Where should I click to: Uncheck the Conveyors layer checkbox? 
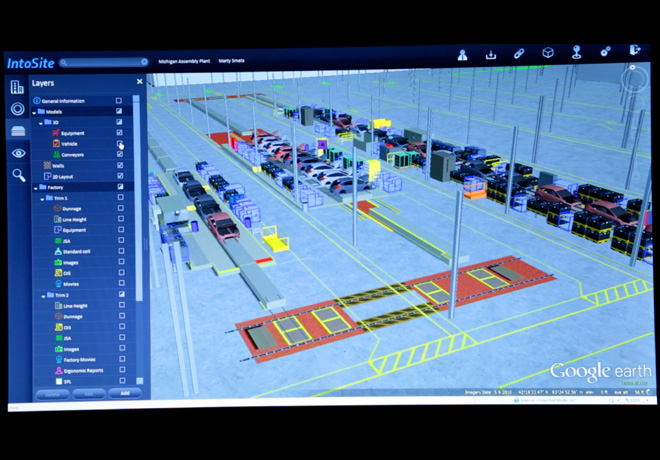tap(120, 154)
